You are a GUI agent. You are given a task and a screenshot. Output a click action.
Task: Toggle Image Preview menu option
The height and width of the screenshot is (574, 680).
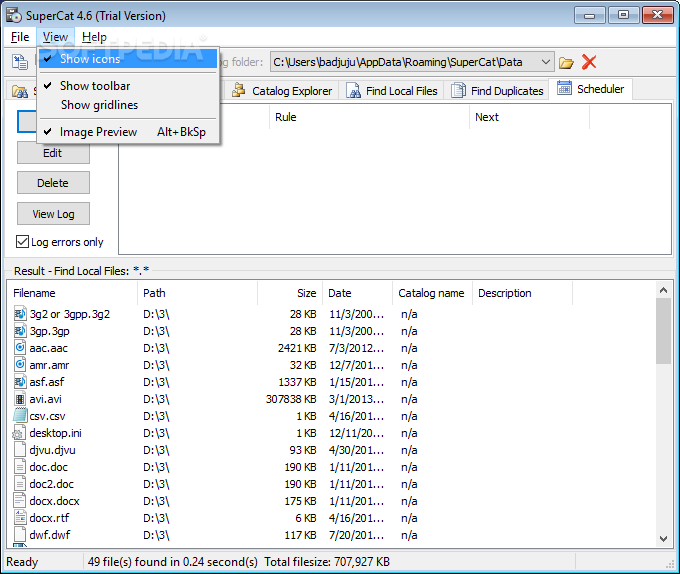coord(128,132)
